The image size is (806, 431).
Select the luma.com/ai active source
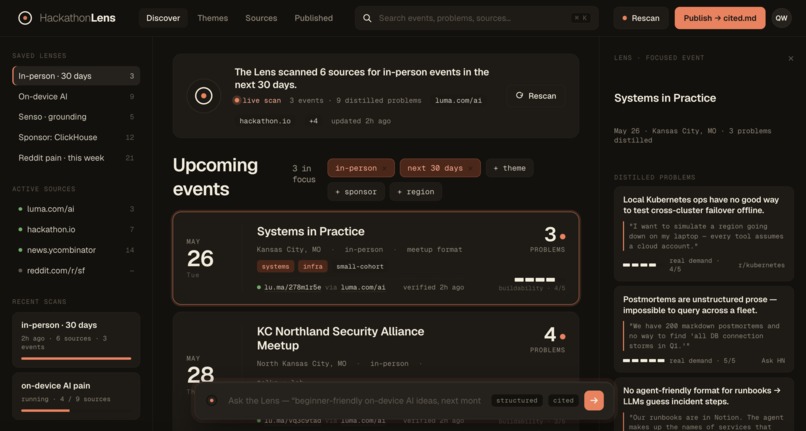(76, 209)
